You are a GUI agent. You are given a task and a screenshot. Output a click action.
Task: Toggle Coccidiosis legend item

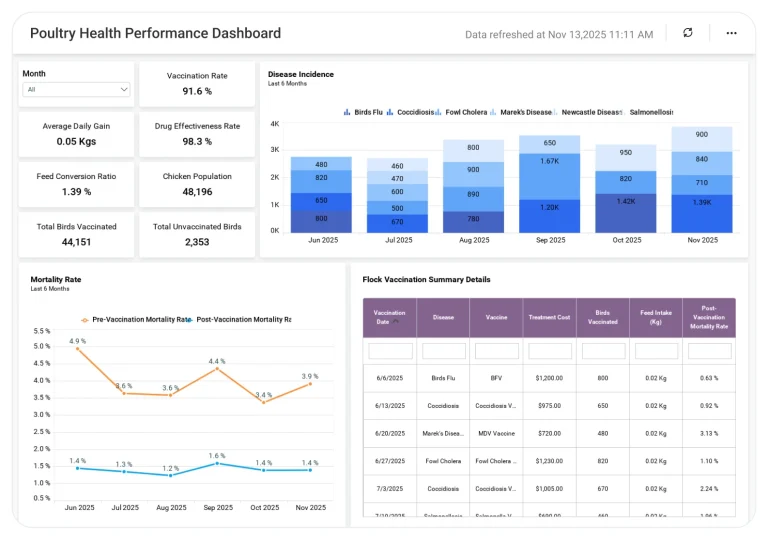(x=410, y=112)
